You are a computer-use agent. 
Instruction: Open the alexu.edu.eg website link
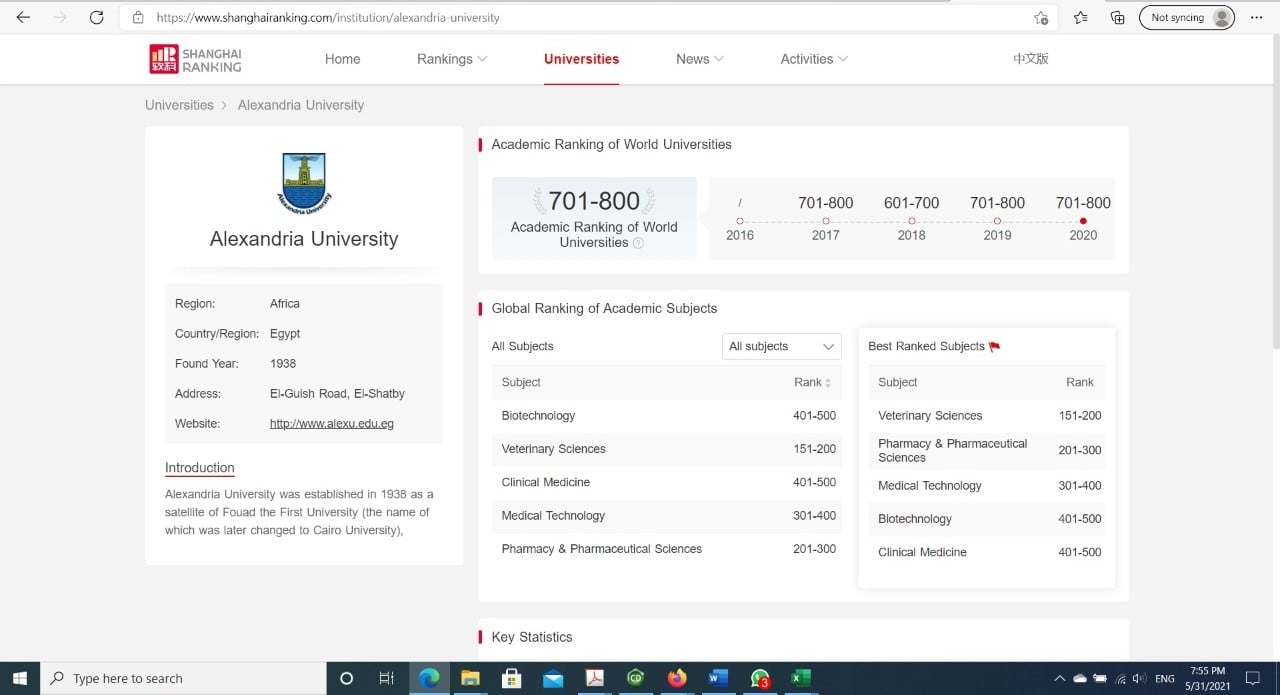[x=331, y=424]
